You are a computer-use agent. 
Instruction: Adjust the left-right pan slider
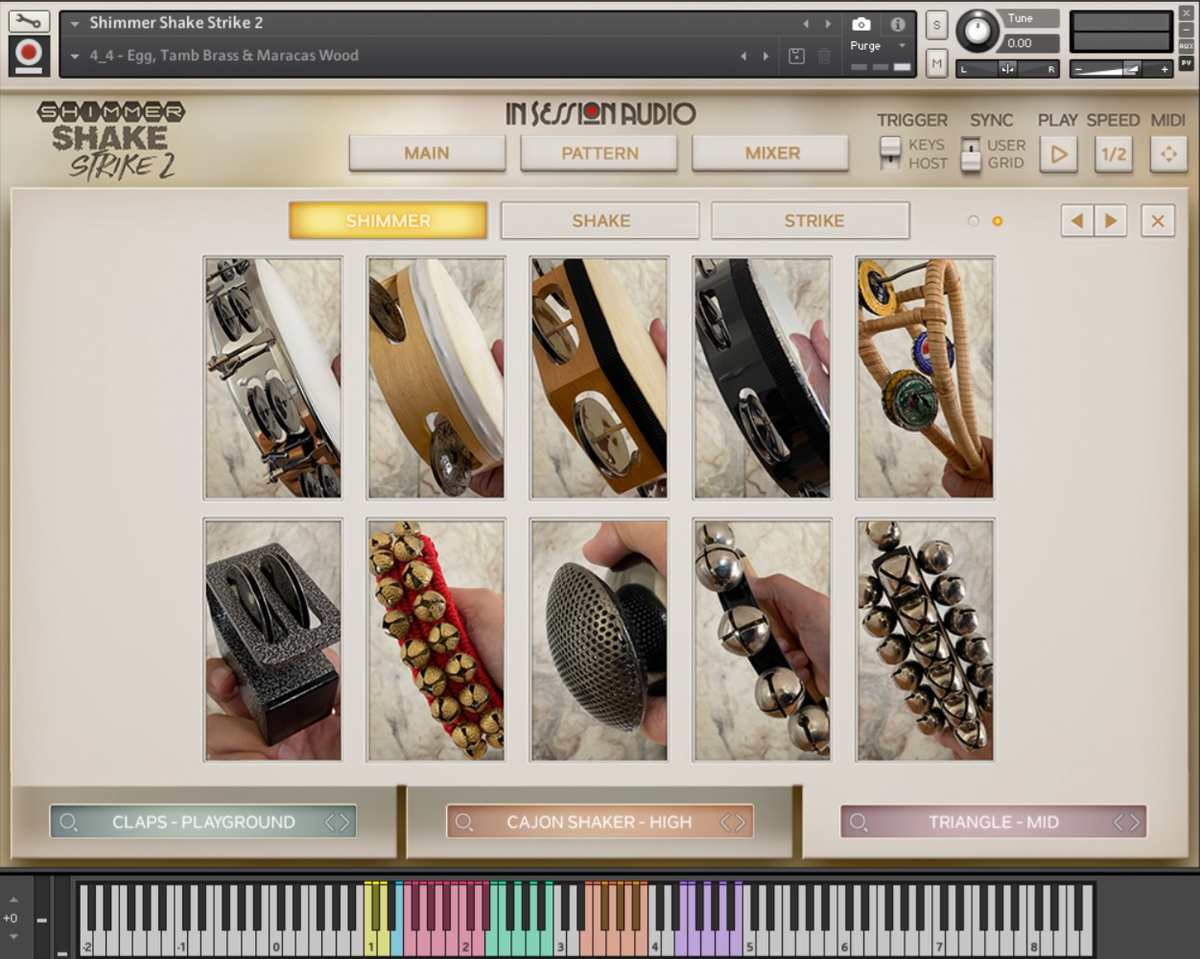click(1007, 69)
